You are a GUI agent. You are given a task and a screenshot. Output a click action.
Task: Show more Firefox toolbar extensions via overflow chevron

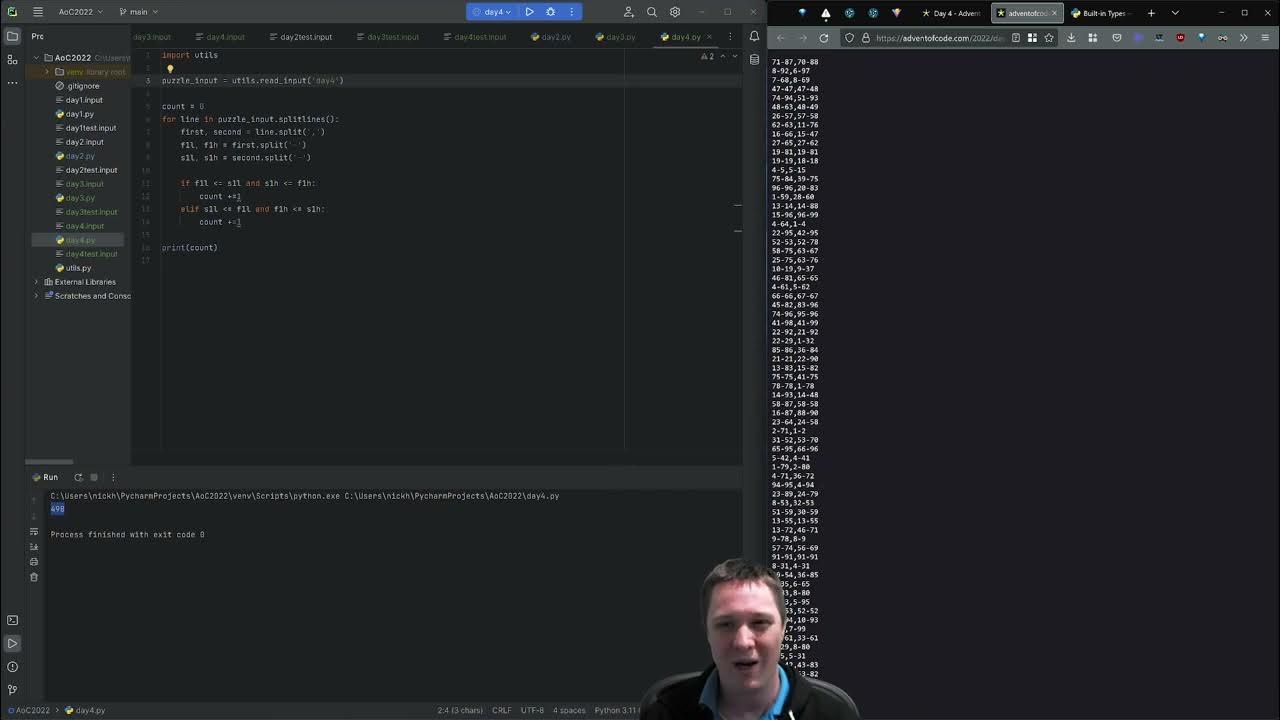(x=1244, y=38)
